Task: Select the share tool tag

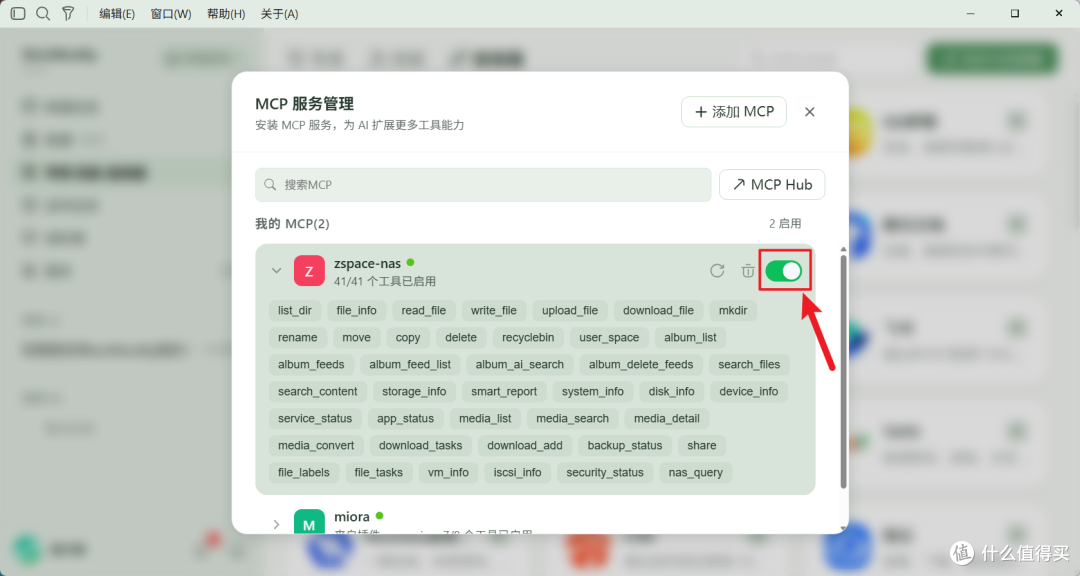Action: (702, 446)
